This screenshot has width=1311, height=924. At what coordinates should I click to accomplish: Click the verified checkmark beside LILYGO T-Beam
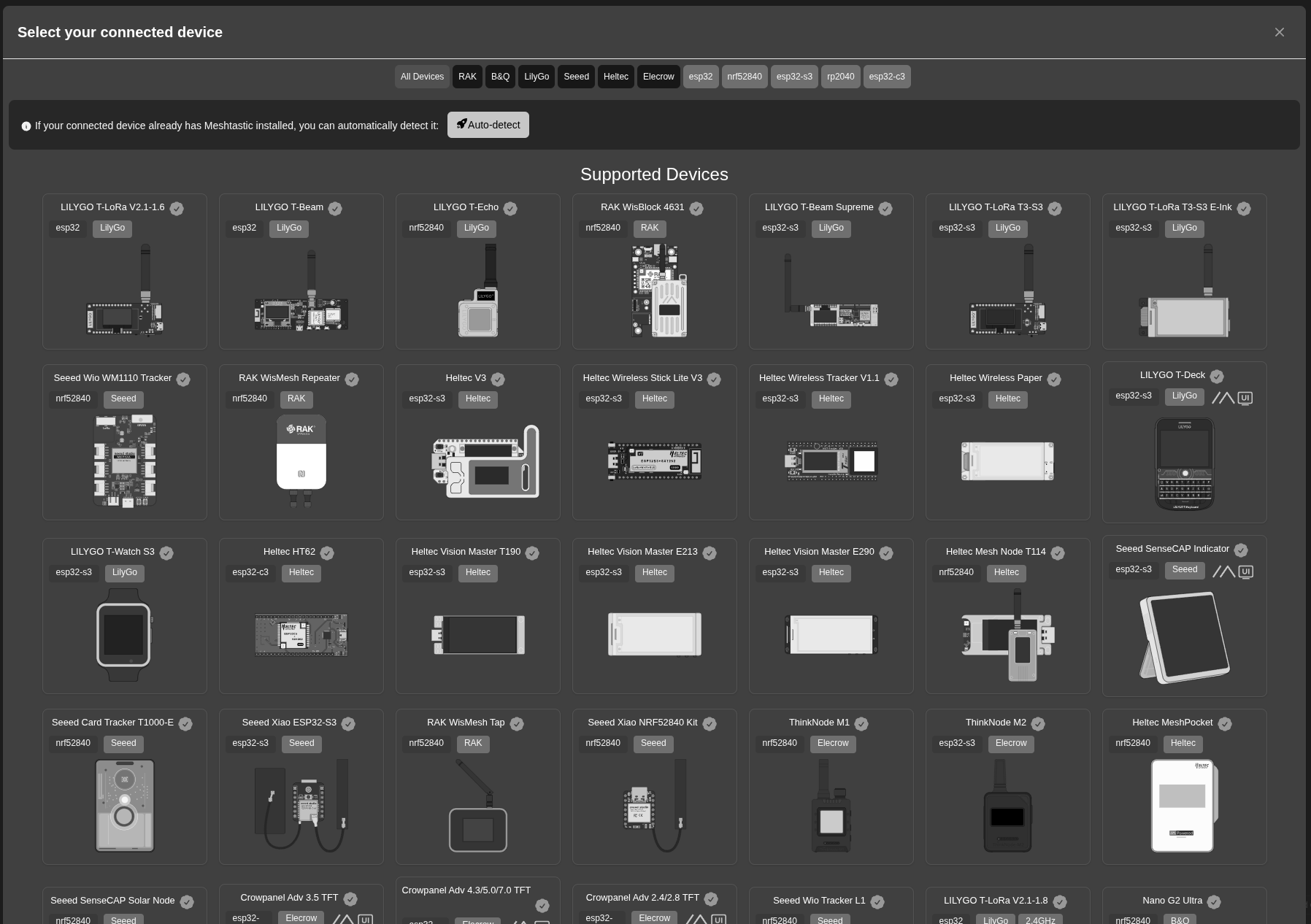coord(335,209)
